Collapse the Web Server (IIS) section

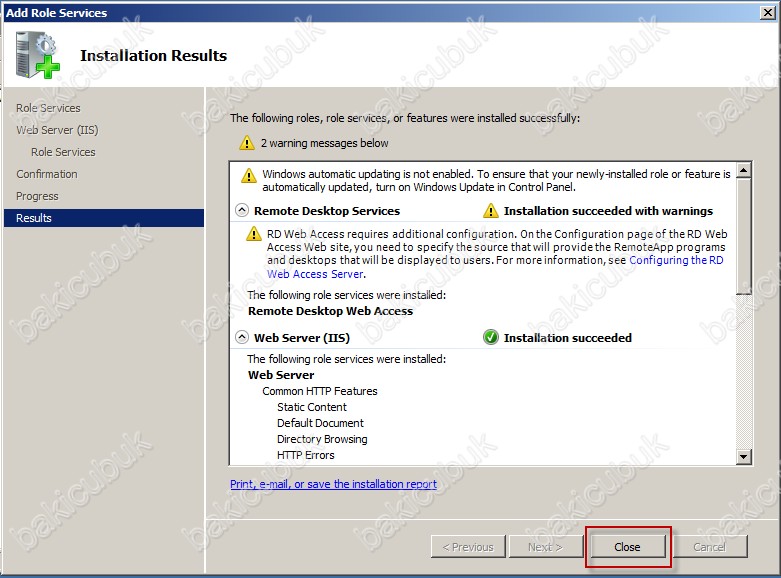pyautogui.click(x=242, y=337)
